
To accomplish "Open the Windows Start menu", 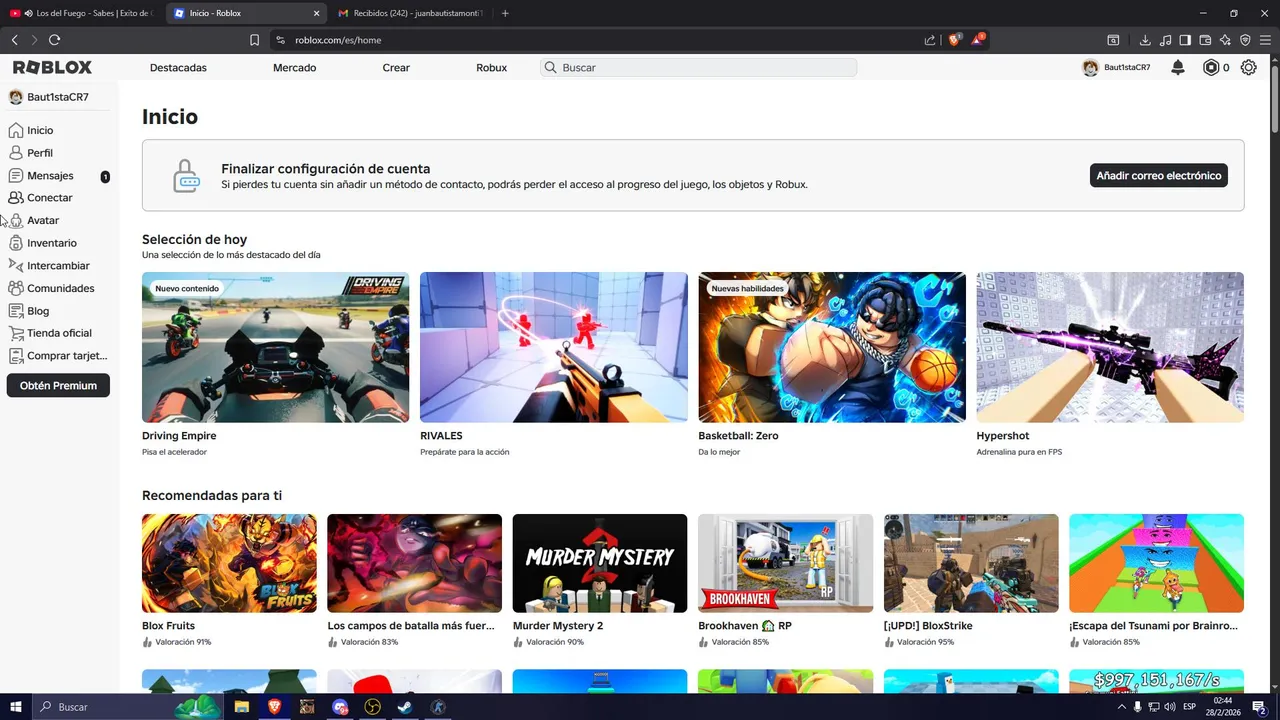I will coord(16,707).
